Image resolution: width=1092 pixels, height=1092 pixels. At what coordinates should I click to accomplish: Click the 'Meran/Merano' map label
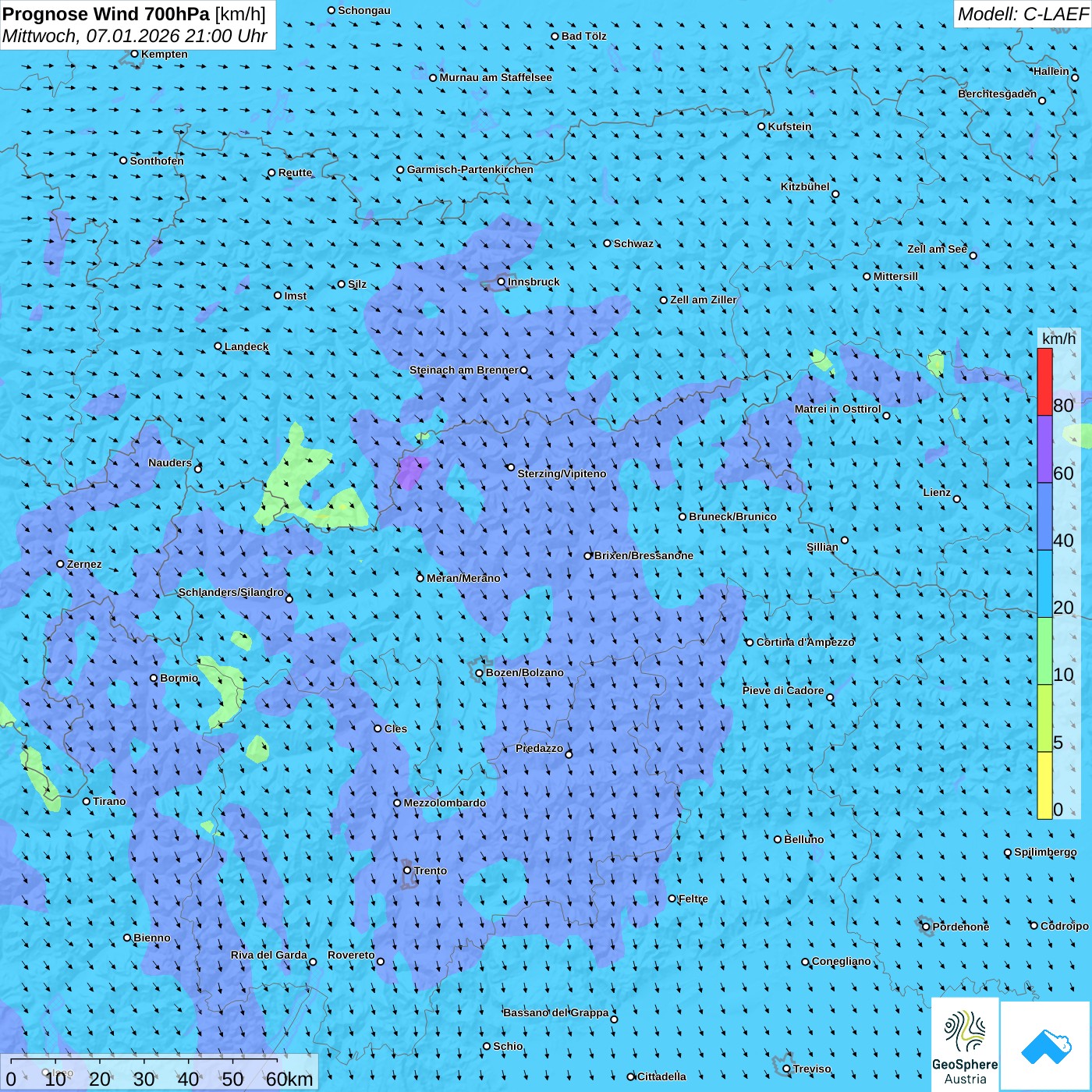463,578
